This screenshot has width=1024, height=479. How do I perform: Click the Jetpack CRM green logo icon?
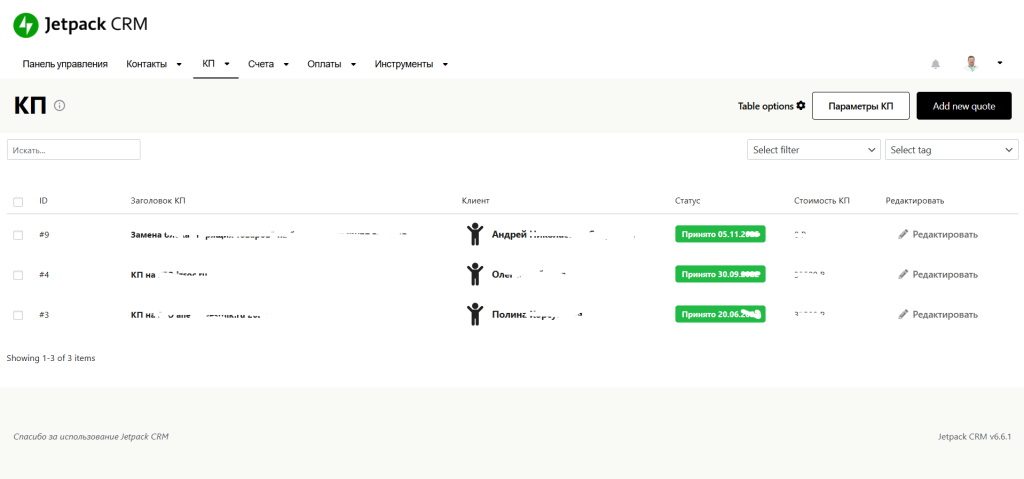coord(26,25)
